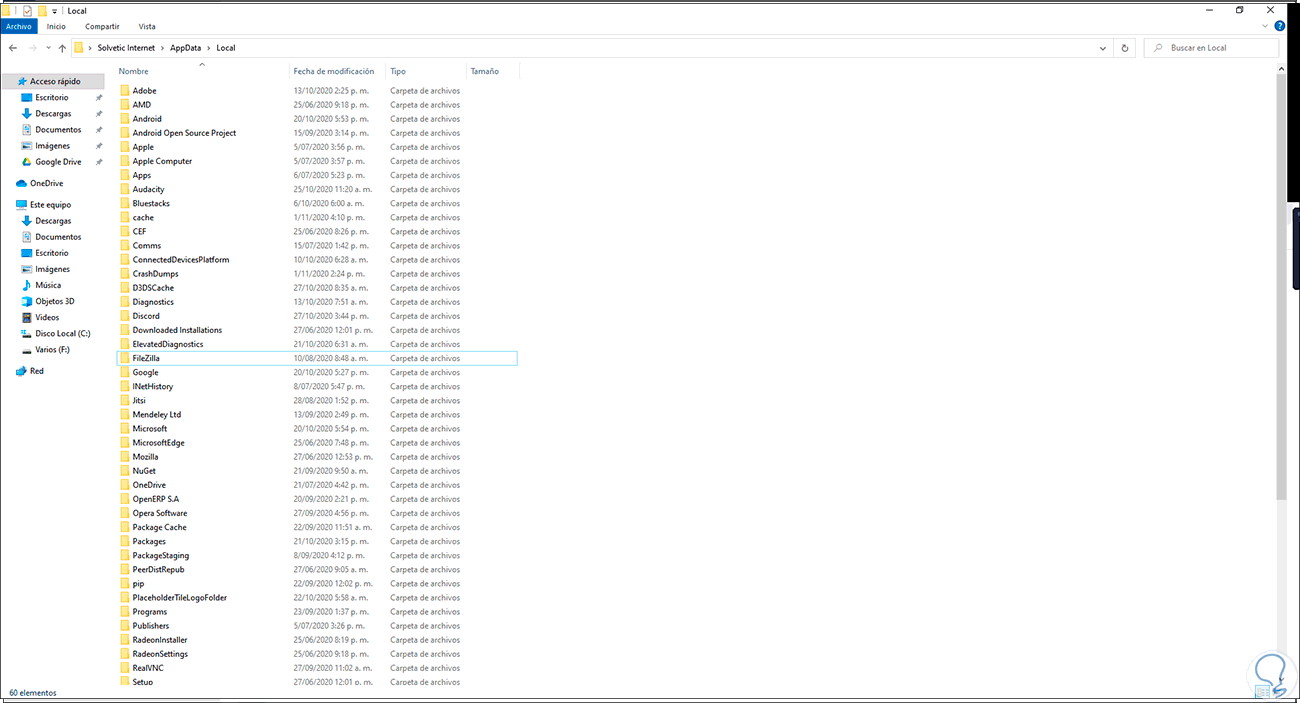1300x703 pixels.
Task: Select Imágenes under Este equipo
Action: click(53, 269)
